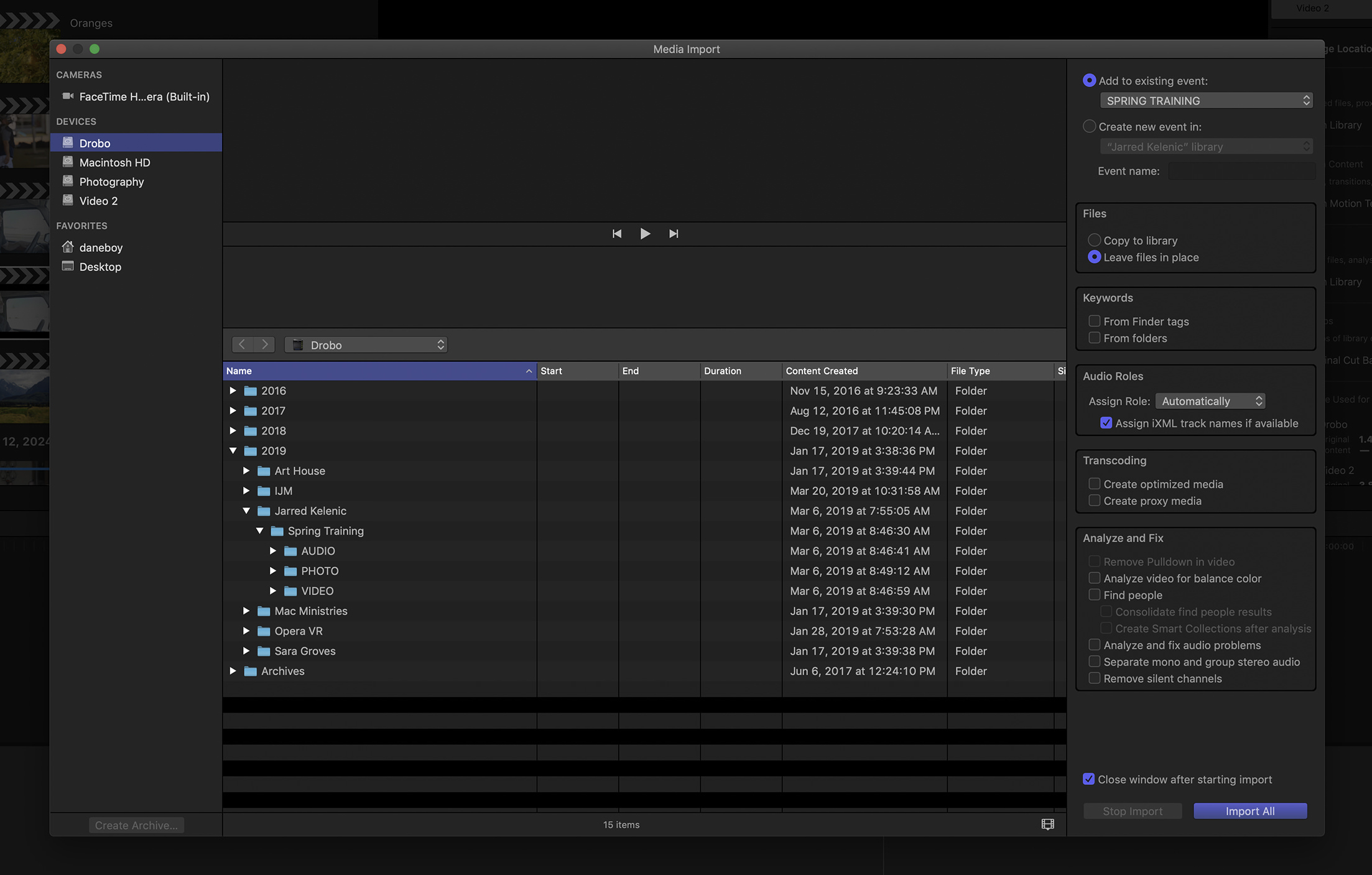This screenshot has height=875, width=1372.
Task: Open daneboy home folder favorite
Action: [x=101, y=248]
